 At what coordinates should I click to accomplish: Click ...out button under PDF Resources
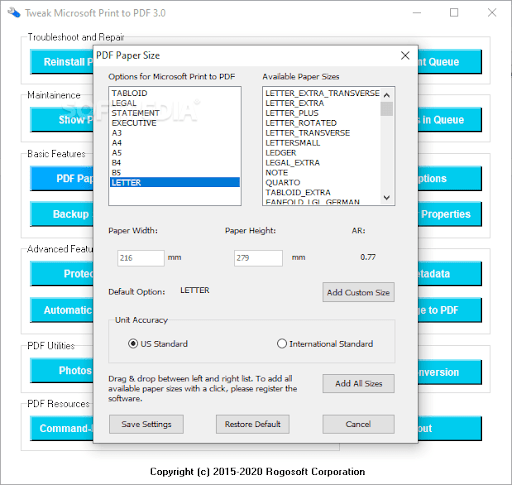point(450,428)
